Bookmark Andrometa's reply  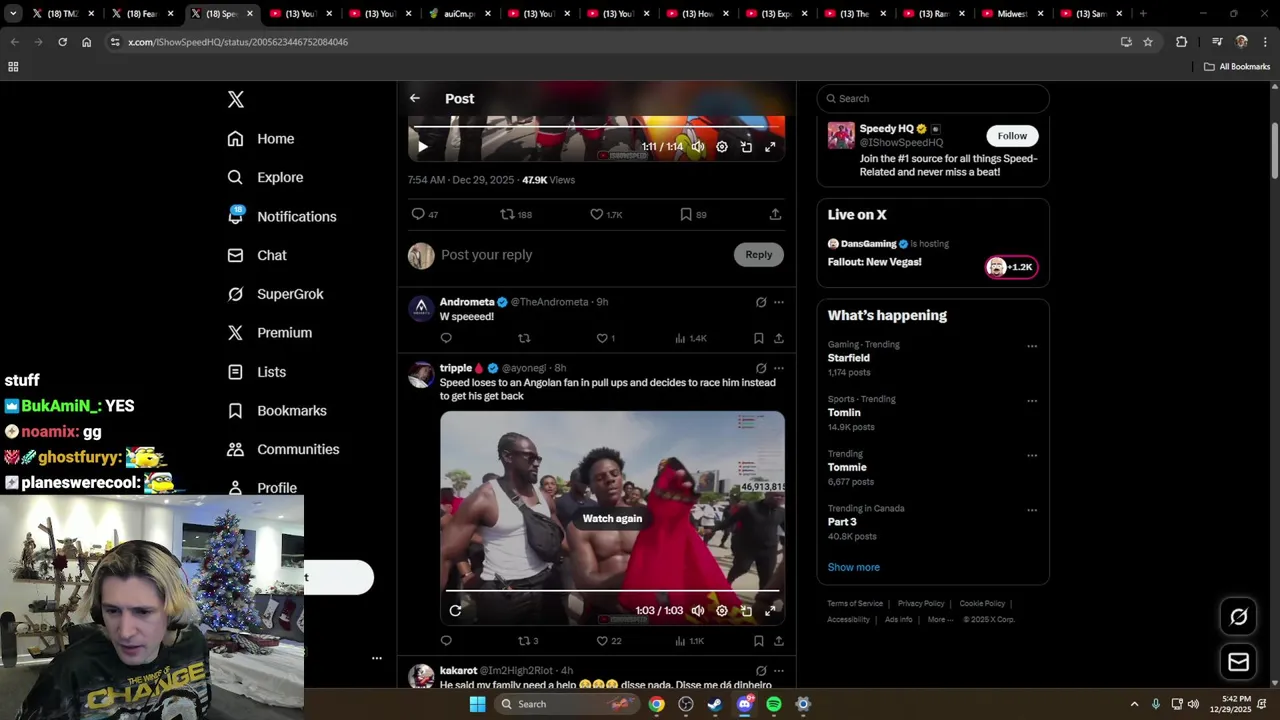[x=759, y=338]
